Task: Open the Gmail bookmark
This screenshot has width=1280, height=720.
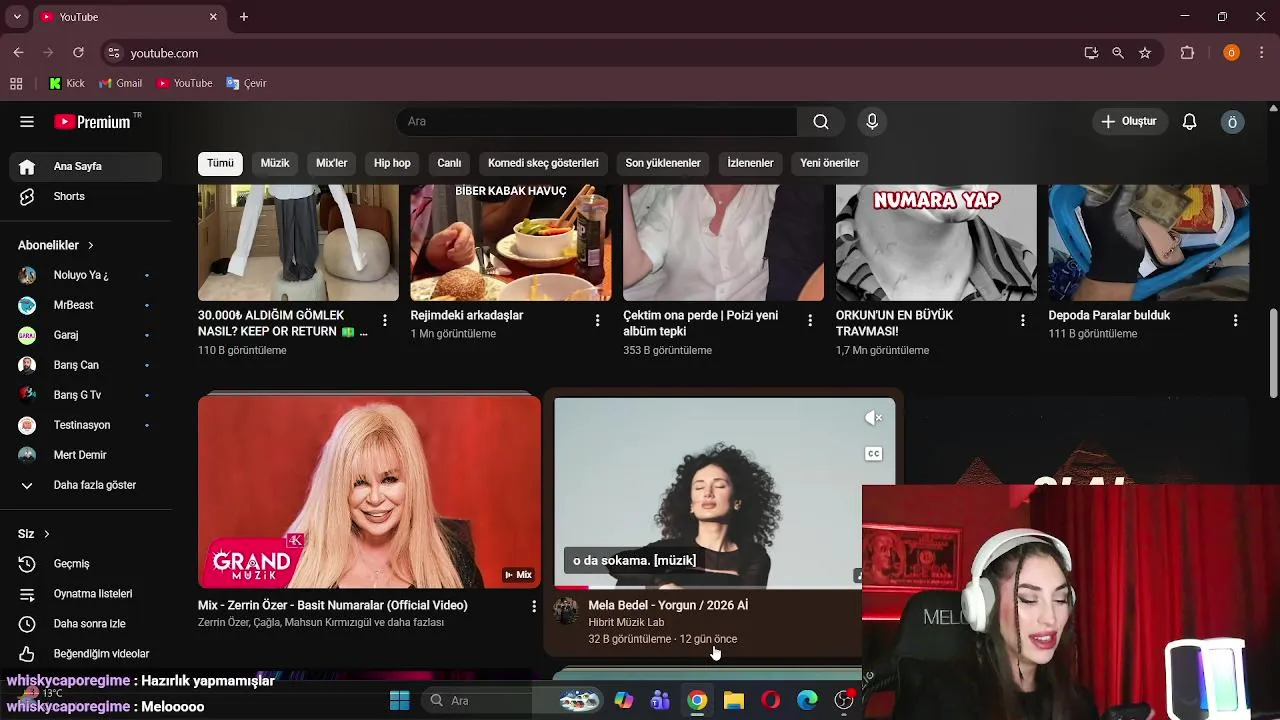Action: coord(121,83)
